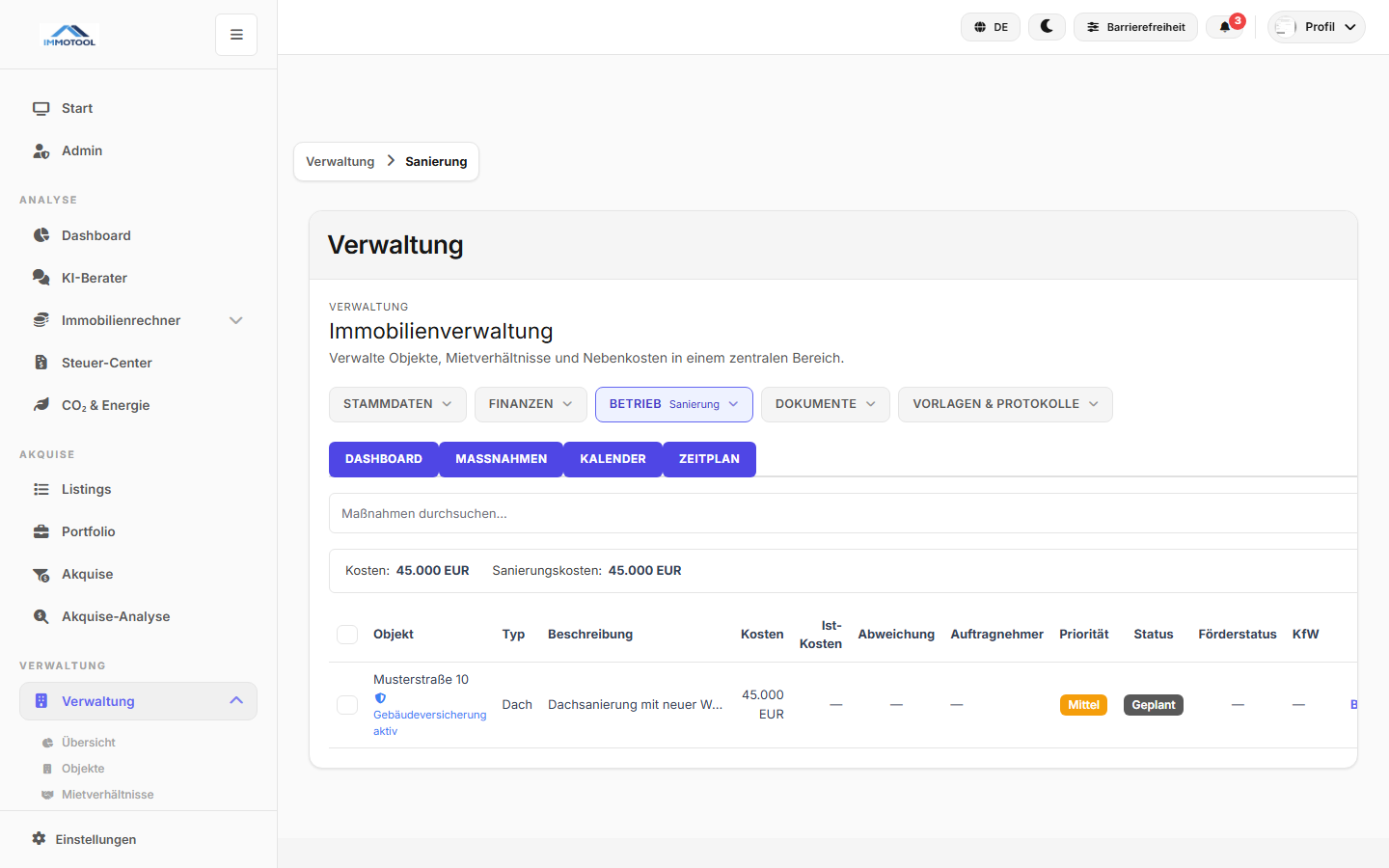The image size is (1389, 868).
Task: Switch to the MASSNAHMEN tab
Action: (x=501, y=459)
